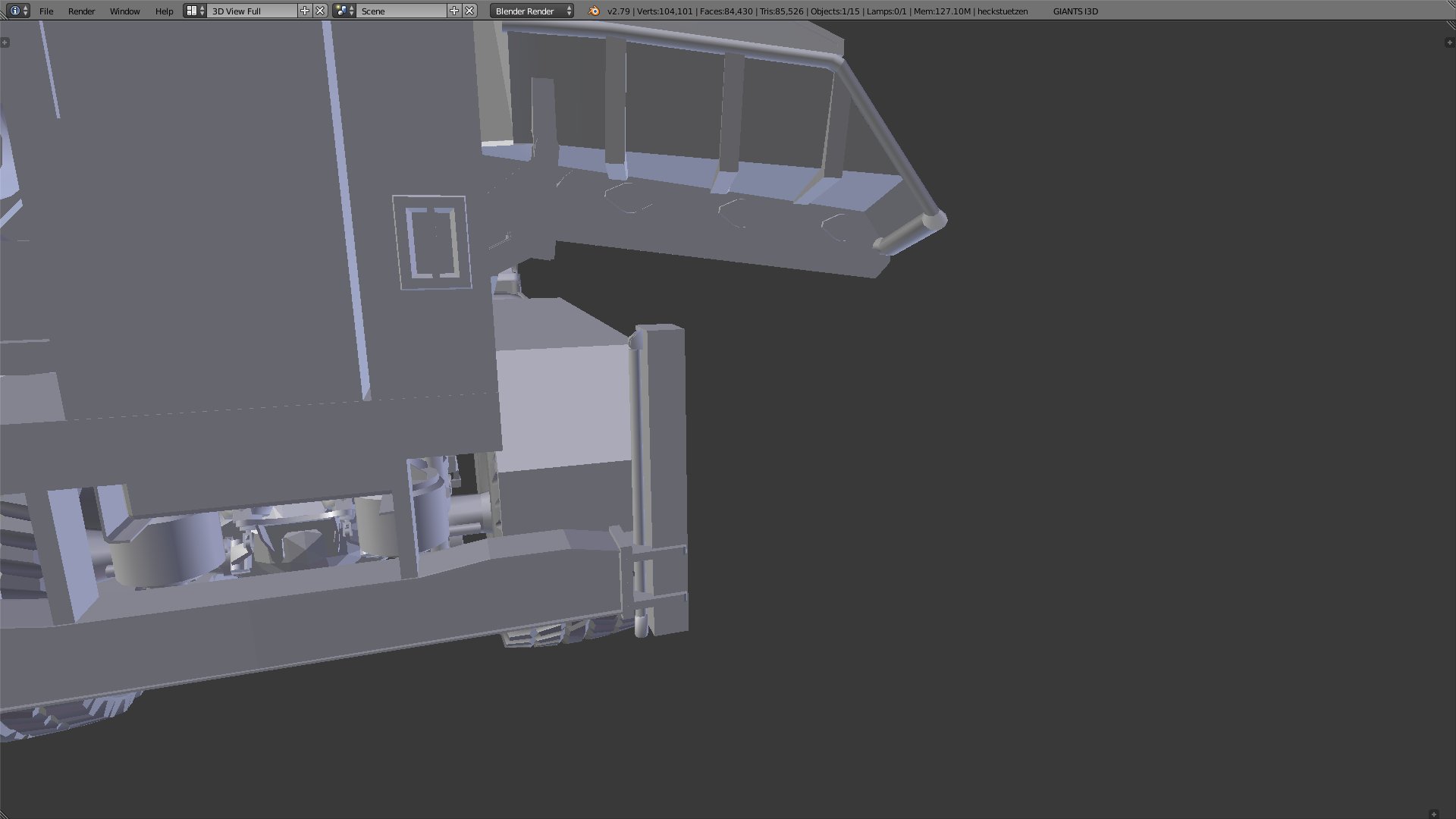Add a new screen layout with plus
Screen dimensions: 1456x819
click(x=305, y=11)
